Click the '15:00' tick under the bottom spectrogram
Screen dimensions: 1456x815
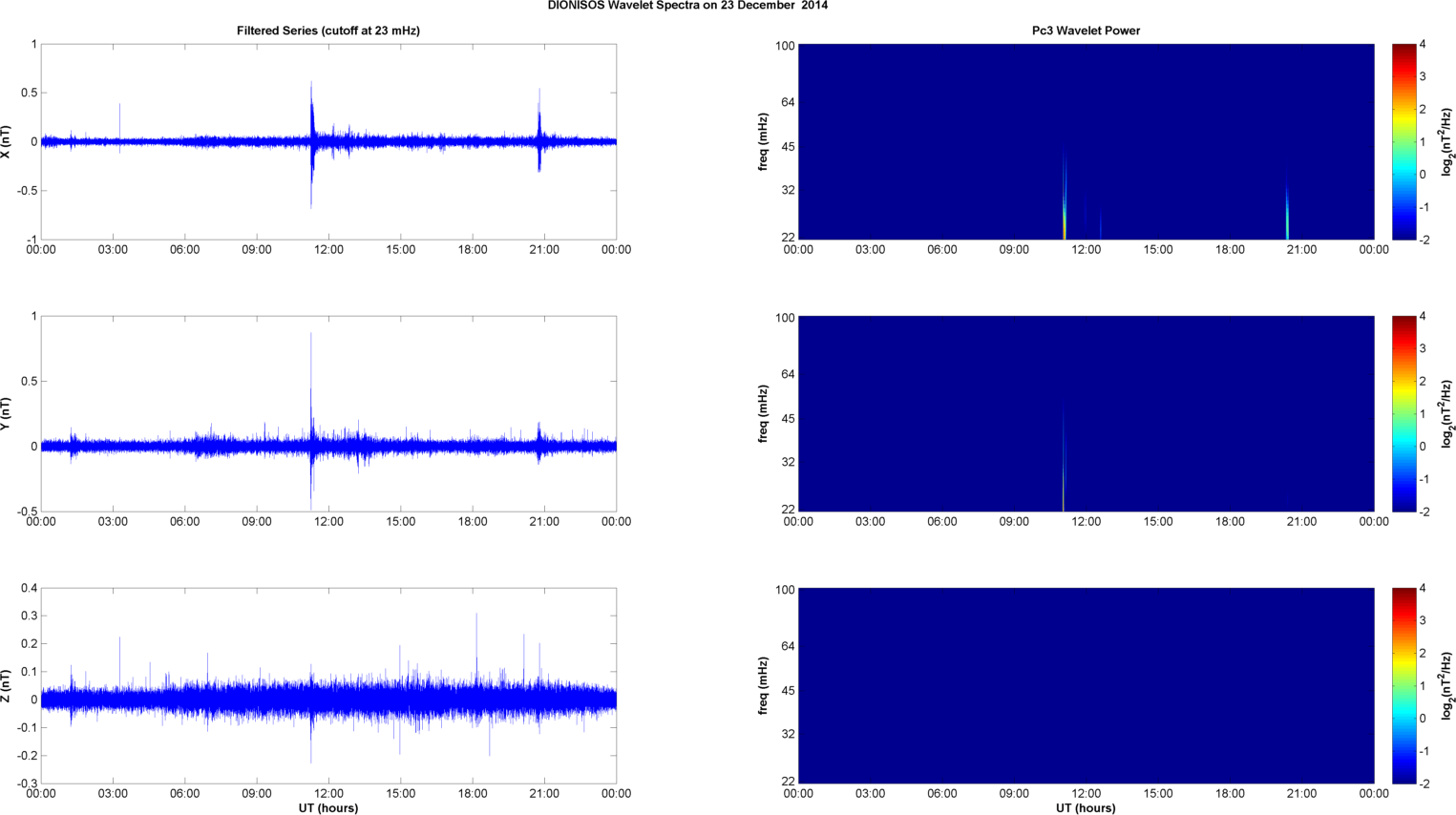pos(1158,794)
